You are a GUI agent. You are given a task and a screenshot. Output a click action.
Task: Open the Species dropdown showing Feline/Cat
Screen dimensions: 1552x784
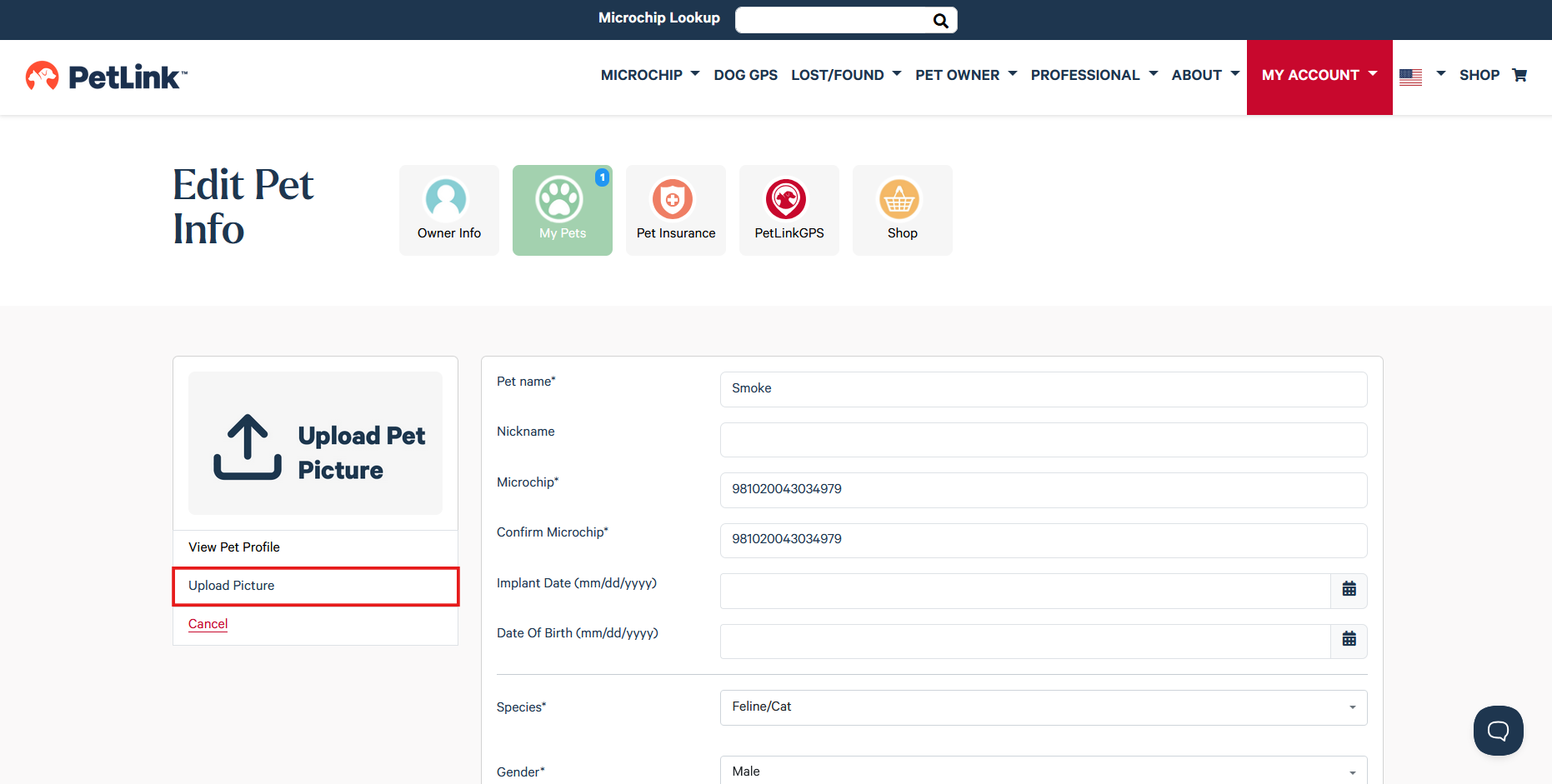[x=1044, y=707]
